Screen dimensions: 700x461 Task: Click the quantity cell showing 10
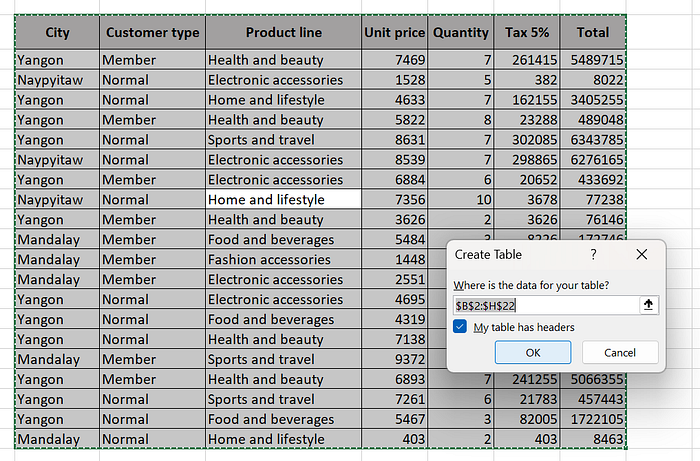(x=461, y=199)
